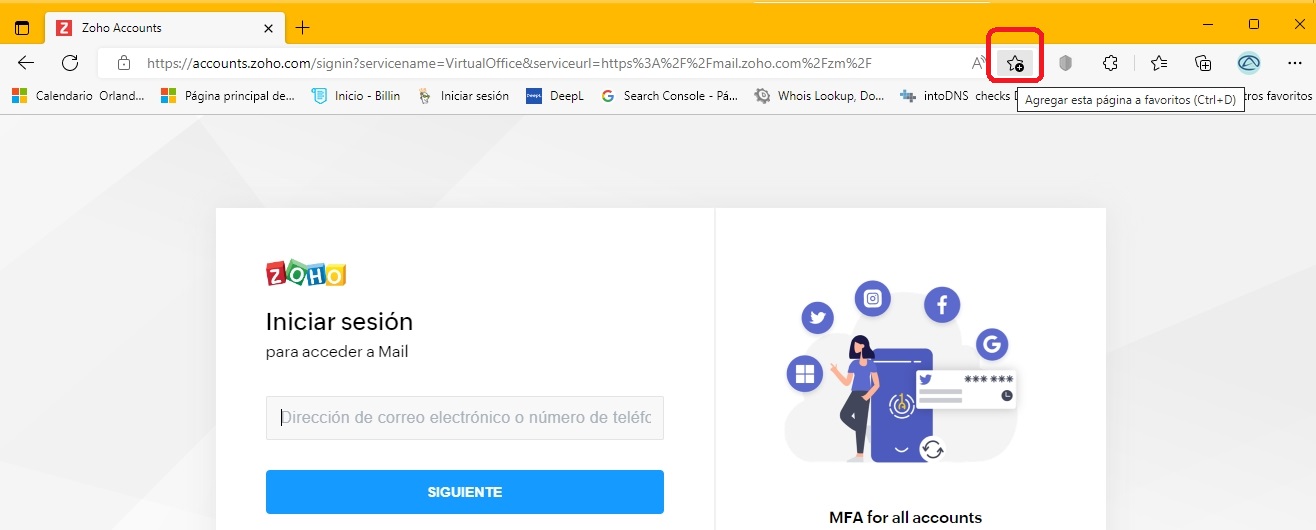Open the Otros favoritos bookmarks folder

click(1279, 96)
